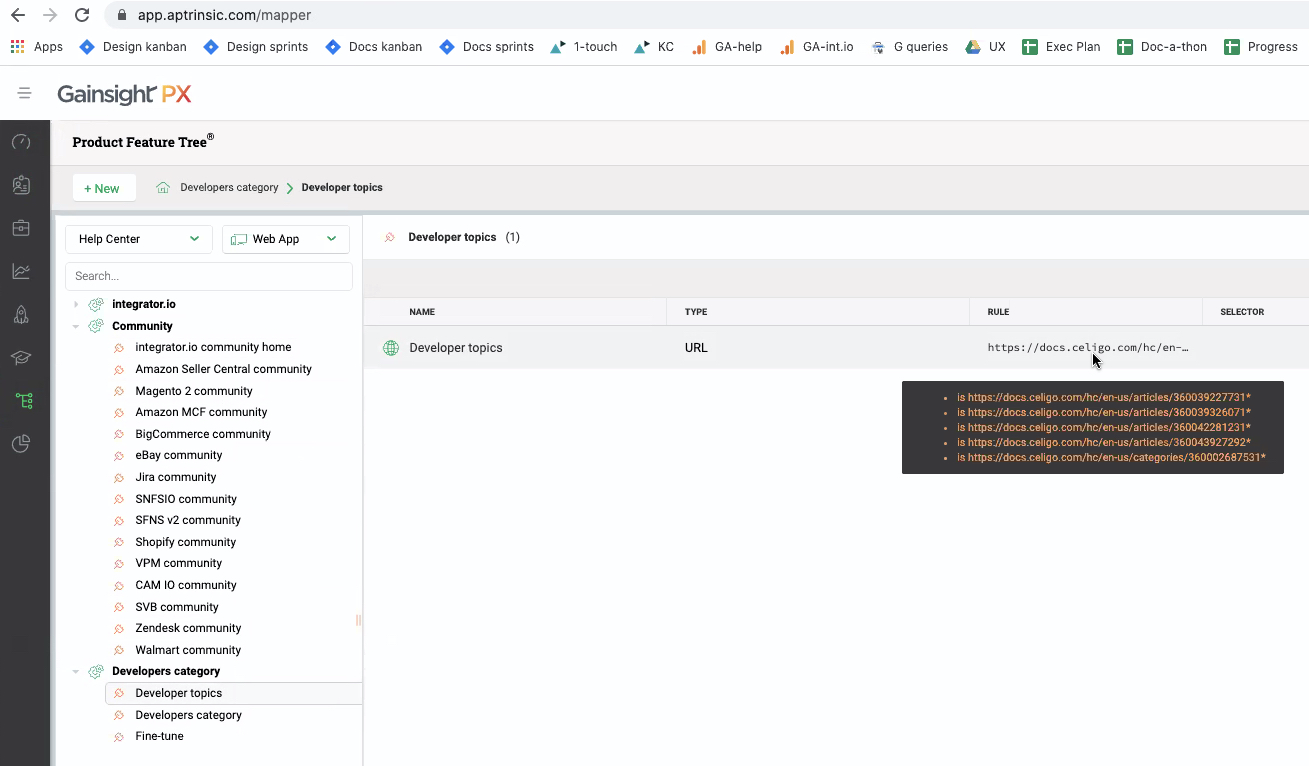Open the GA-help bookmark
Image resolution: width=1309 pixels, height=766 pixels.
click(x=727, y=46)
